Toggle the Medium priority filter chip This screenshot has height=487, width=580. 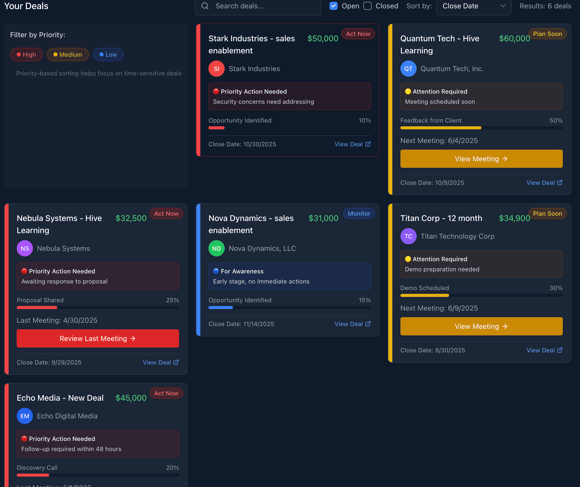[68, 55]
